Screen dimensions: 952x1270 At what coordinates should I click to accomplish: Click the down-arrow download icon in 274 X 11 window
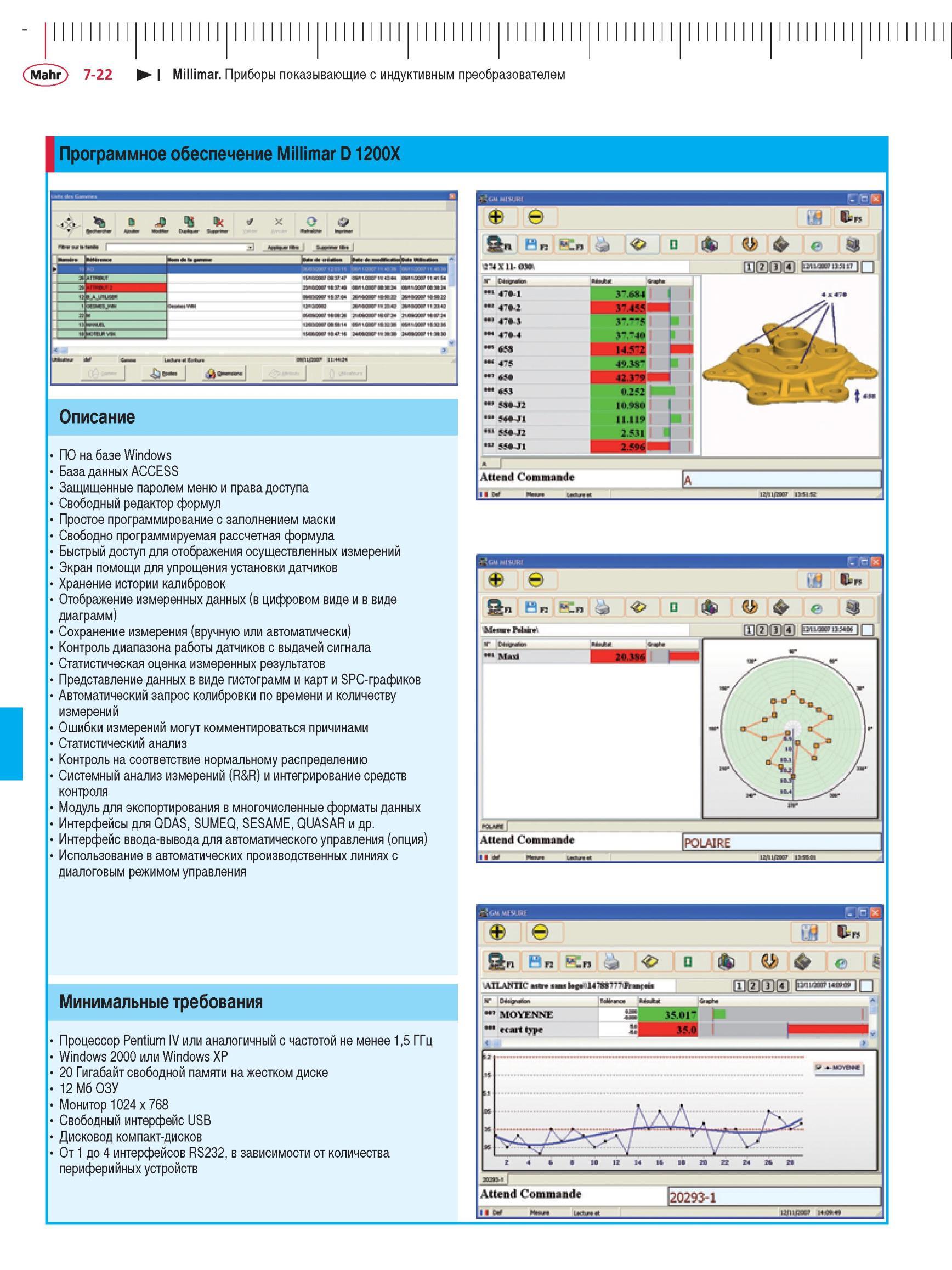750,245
